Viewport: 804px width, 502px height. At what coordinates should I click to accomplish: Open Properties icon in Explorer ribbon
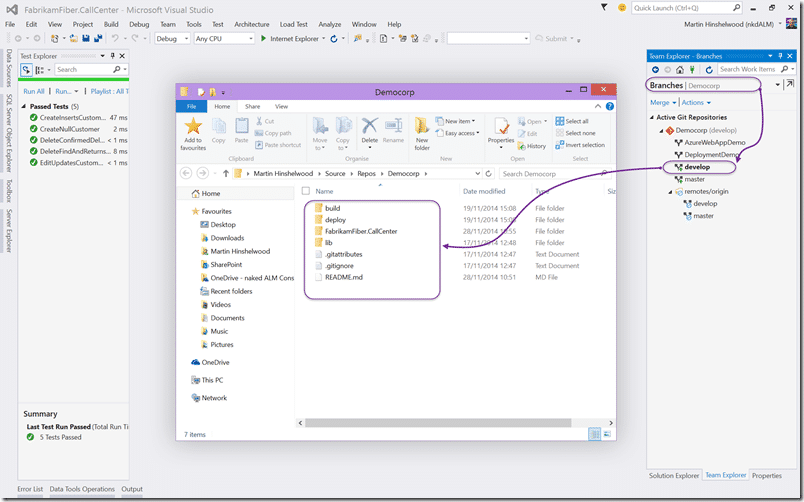[501, 126]
